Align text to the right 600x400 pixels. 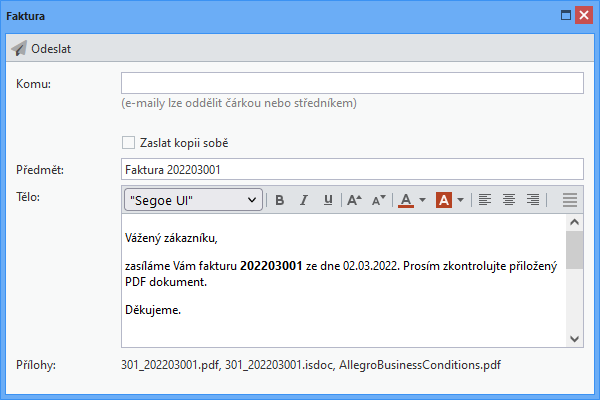(x=533, y=200)
